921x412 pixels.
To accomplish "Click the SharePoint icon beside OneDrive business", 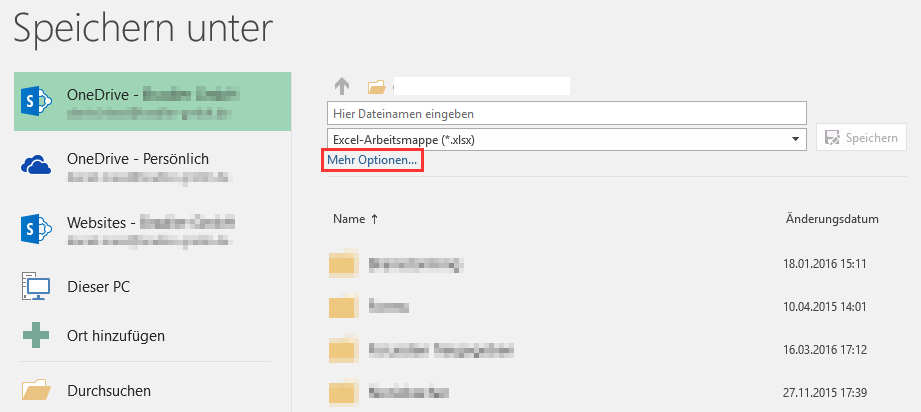I will 36,102.
